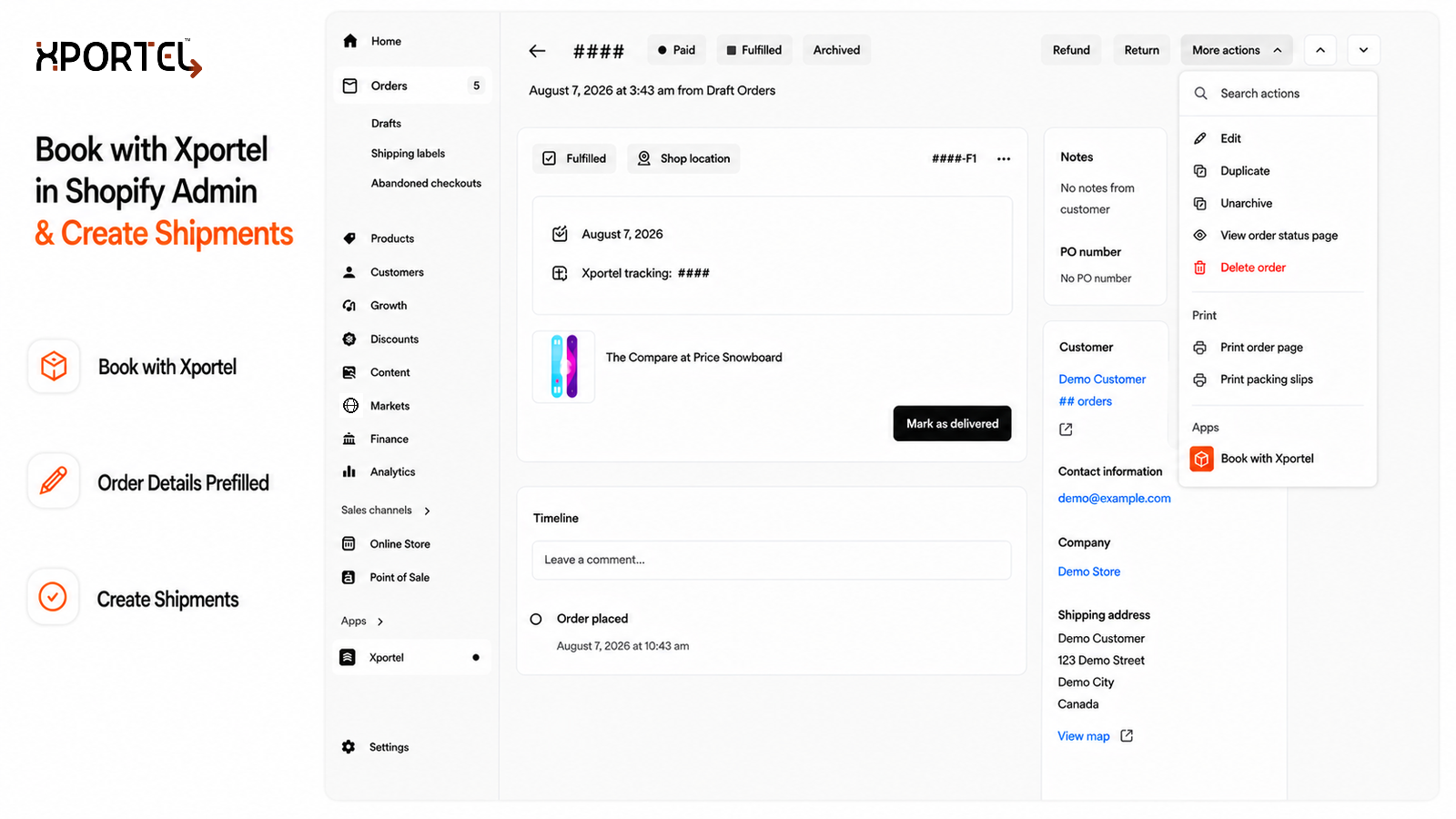
Task: Click the Xportel app icon in sidebar
Action: click(x=348, y=657)
